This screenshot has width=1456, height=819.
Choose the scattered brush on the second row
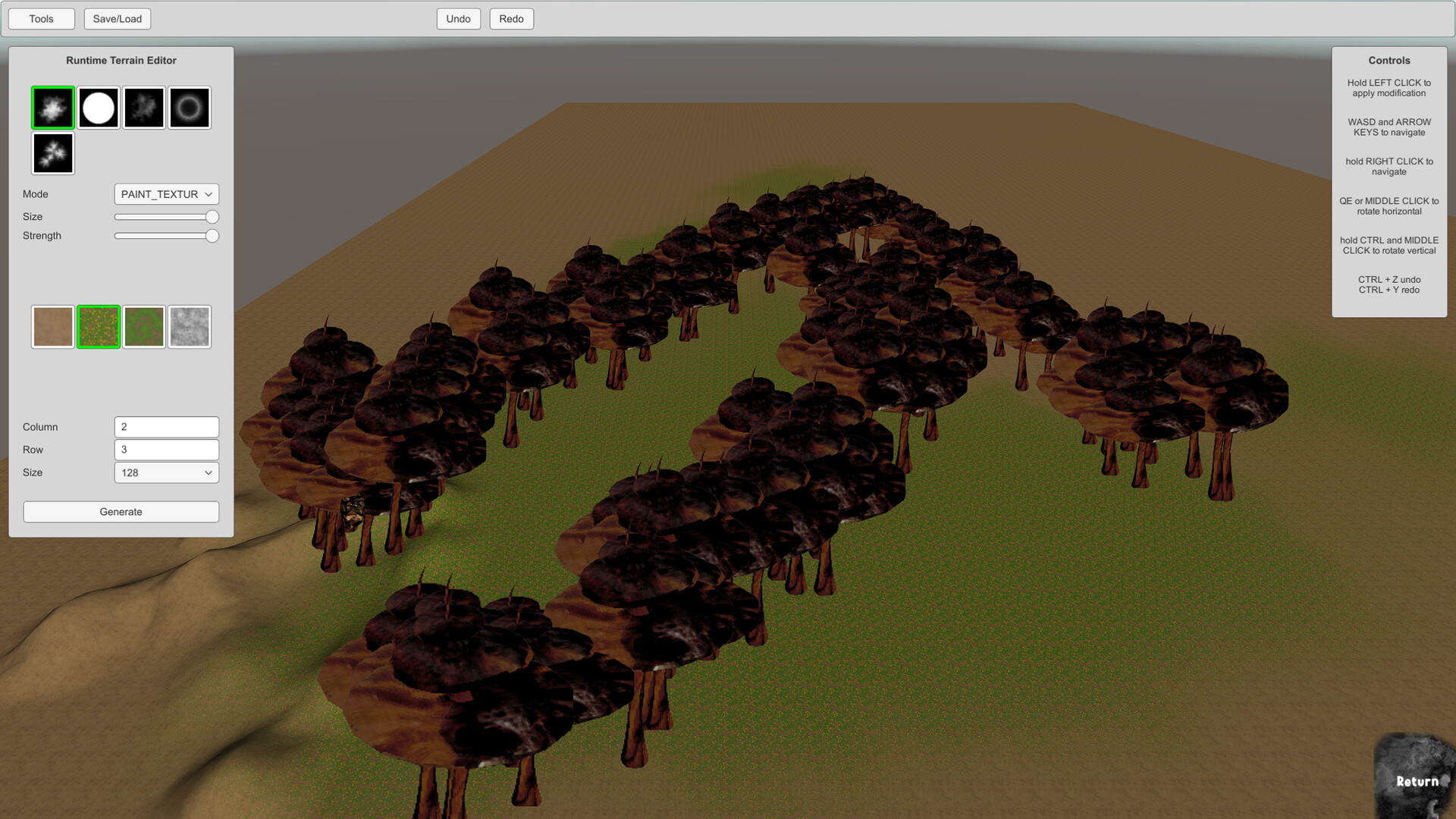(x=52, y=152)
